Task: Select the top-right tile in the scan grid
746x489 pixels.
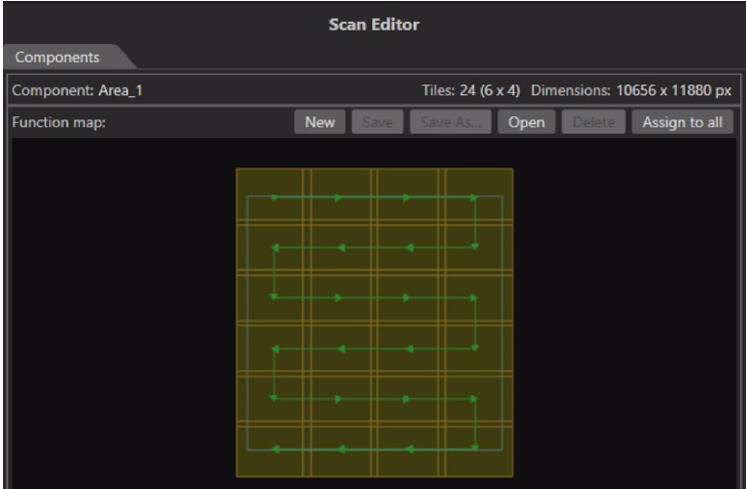Action: click(479, 196)
